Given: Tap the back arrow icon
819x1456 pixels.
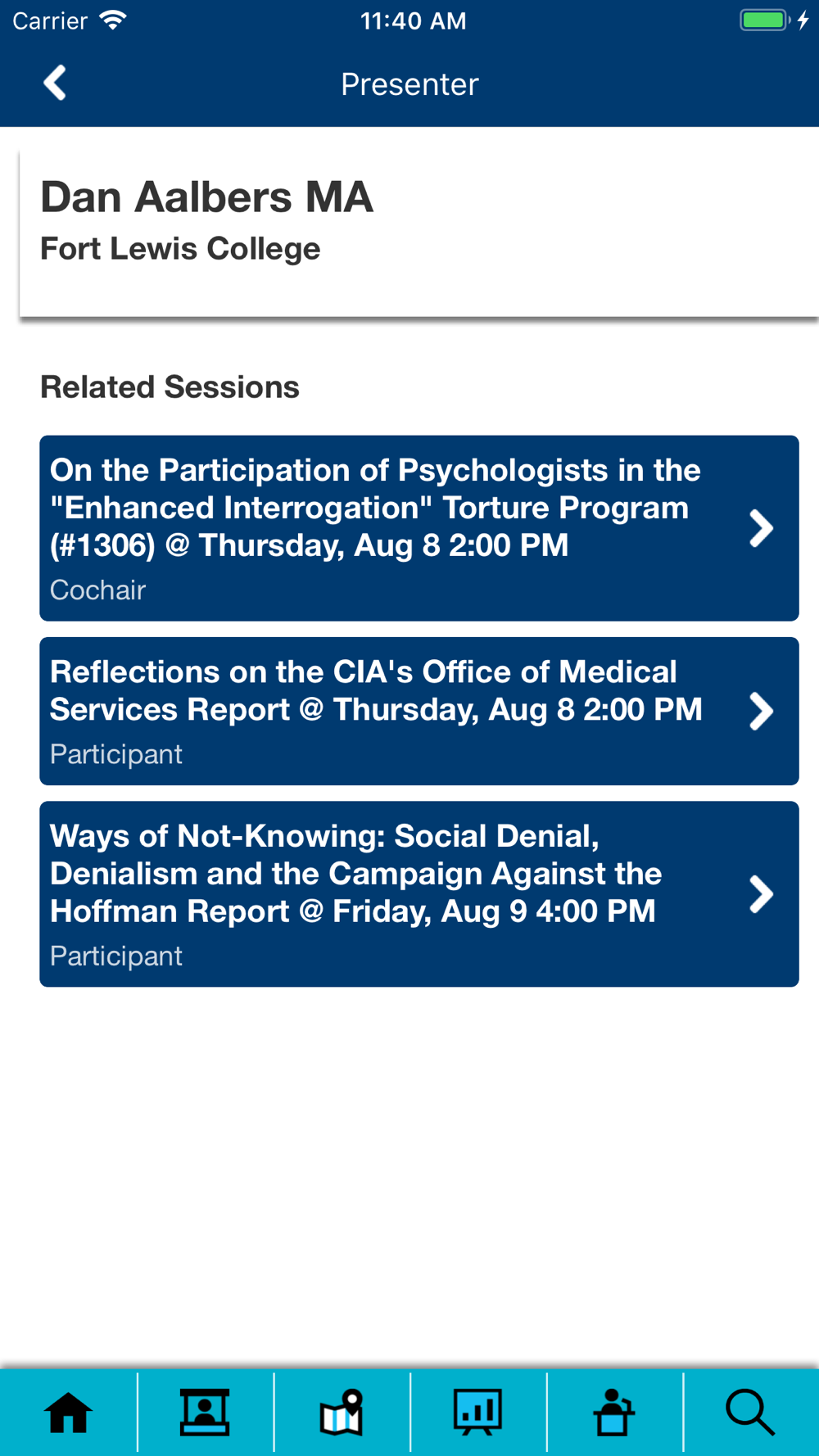Looking at the screenshot, I should [55, 83].
